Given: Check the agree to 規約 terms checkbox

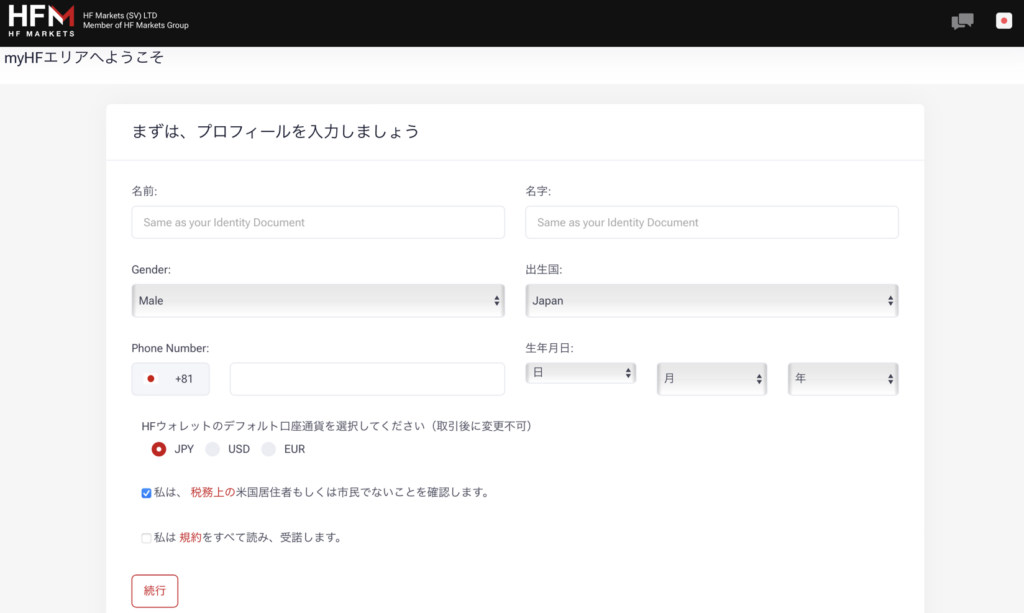Looking at the screenshot, I should click(x=146, y=538).
